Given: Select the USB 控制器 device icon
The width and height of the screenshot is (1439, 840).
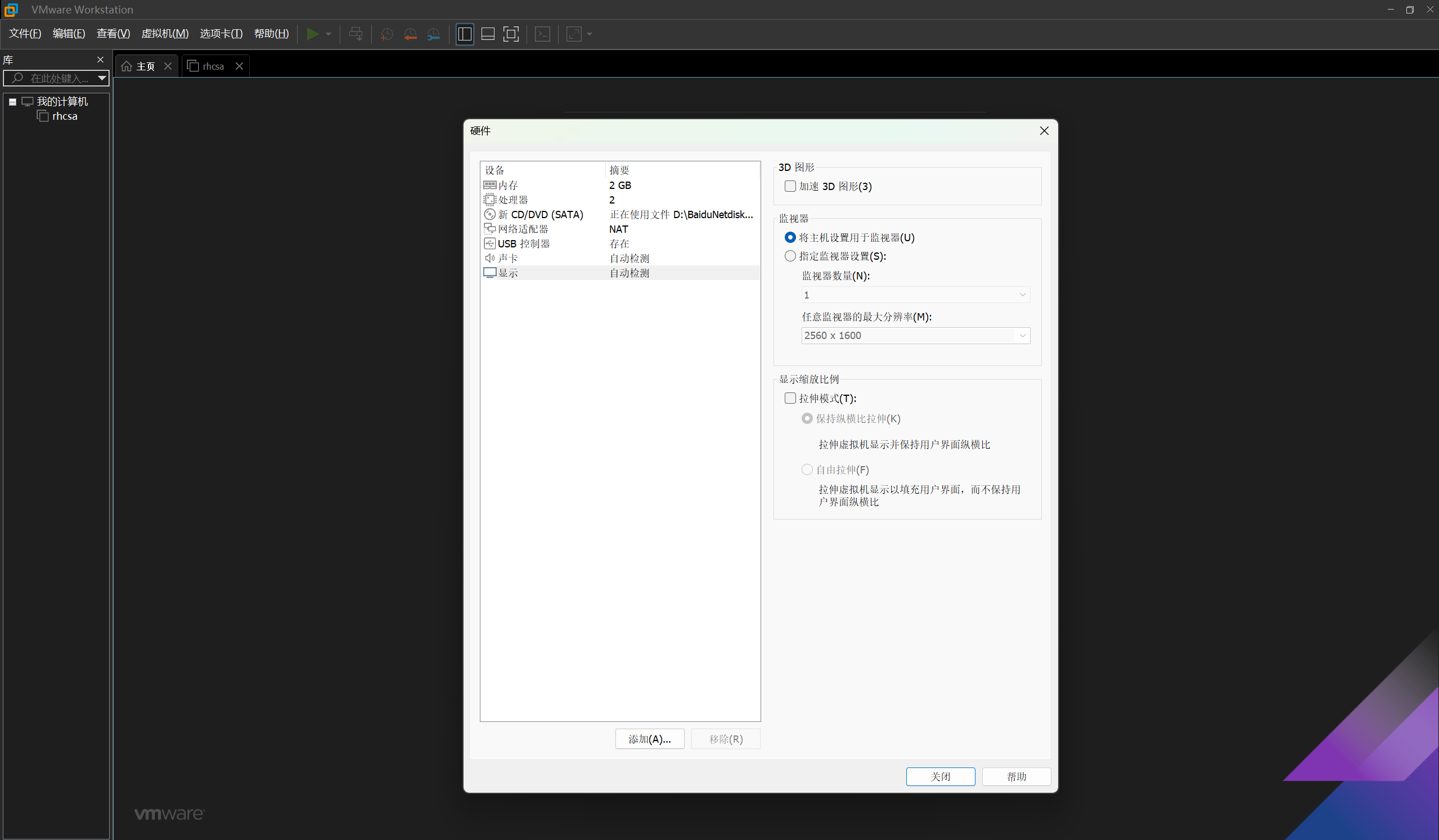Looking at the screenshot, I should (x=489, y=243).
